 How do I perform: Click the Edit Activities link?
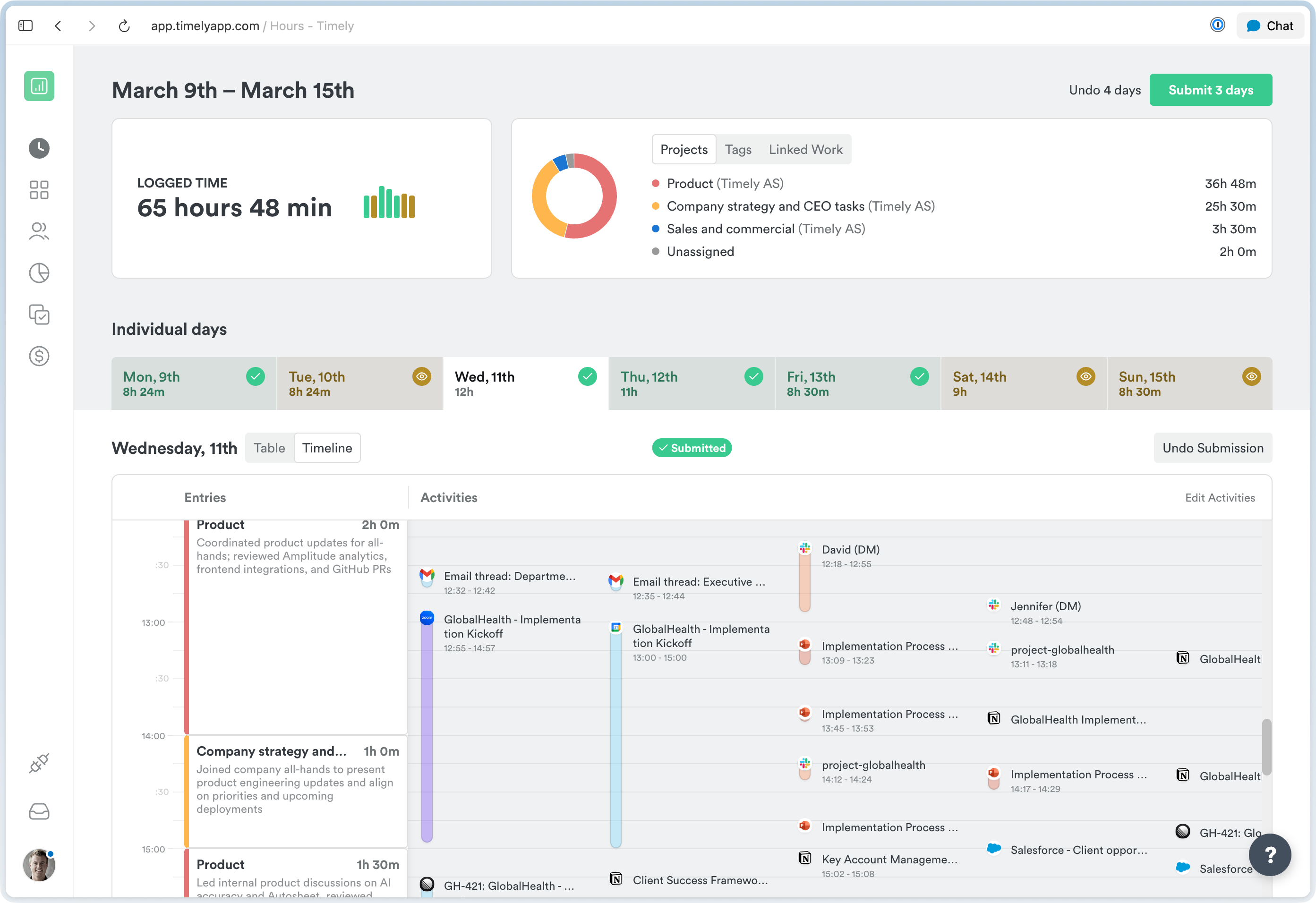(x=1220, y=498)
